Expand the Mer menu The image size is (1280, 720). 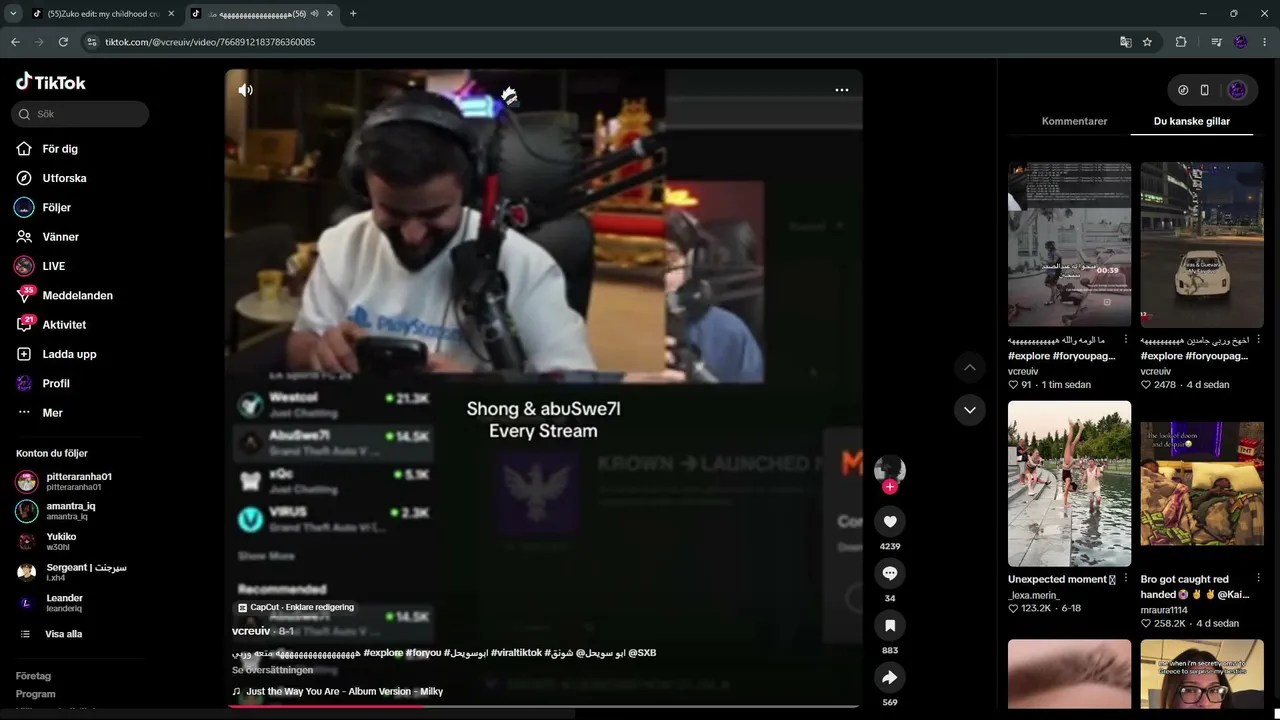[52, 413]
